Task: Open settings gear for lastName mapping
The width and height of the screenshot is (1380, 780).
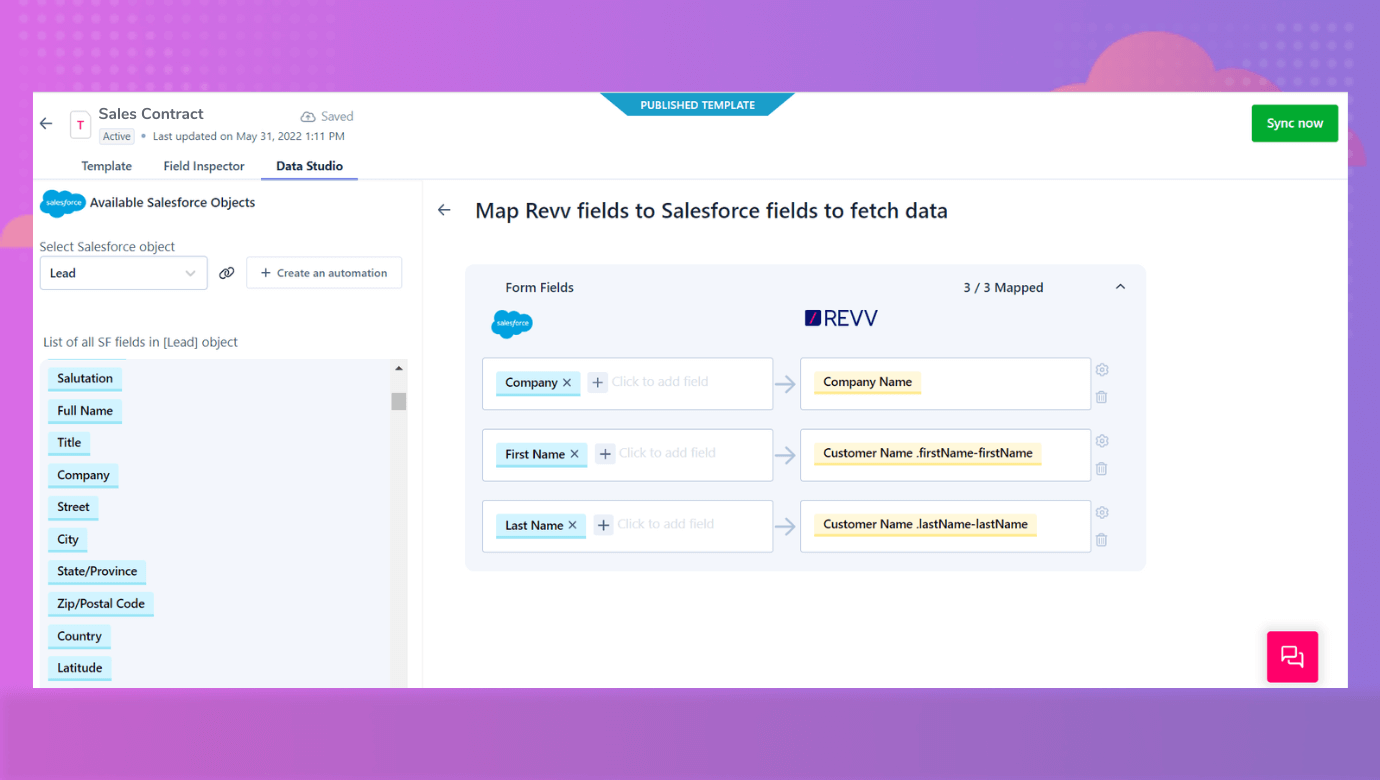Action: coord(1102,512)
